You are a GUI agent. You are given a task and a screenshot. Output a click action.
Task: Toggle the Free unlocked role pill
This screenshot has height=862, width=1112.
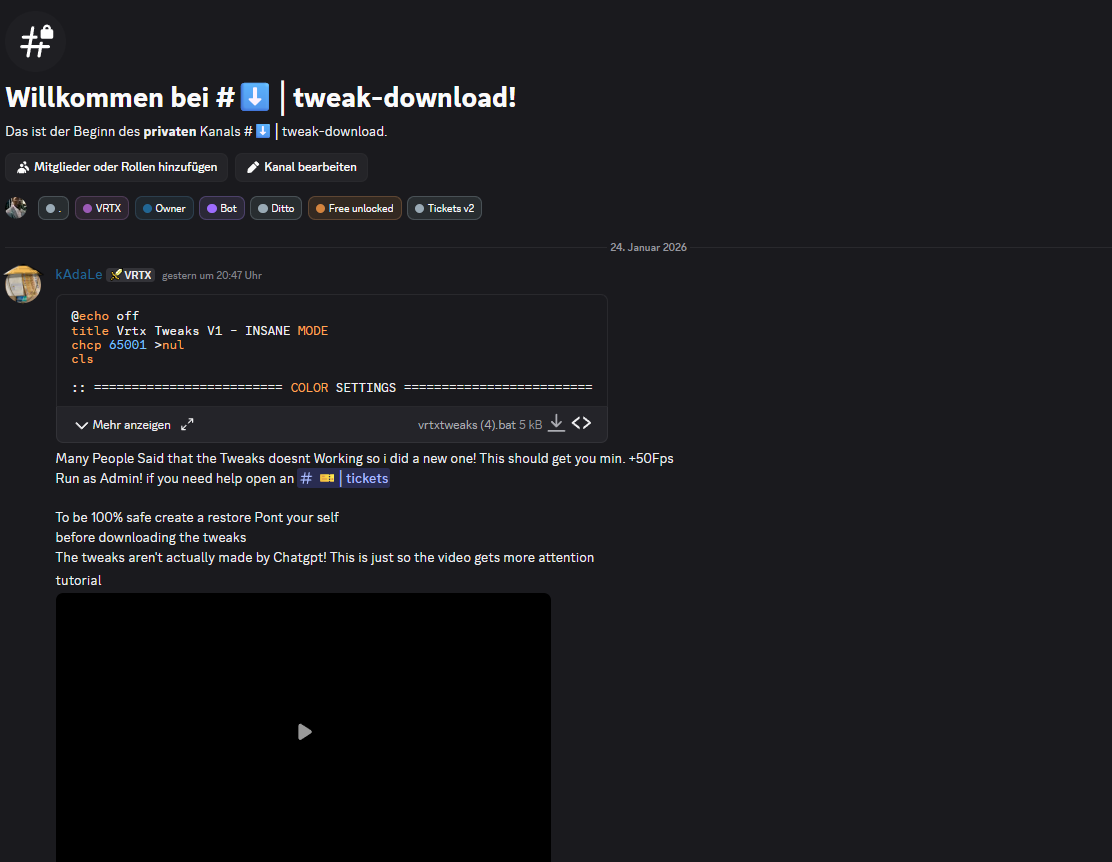coord(354,208)
